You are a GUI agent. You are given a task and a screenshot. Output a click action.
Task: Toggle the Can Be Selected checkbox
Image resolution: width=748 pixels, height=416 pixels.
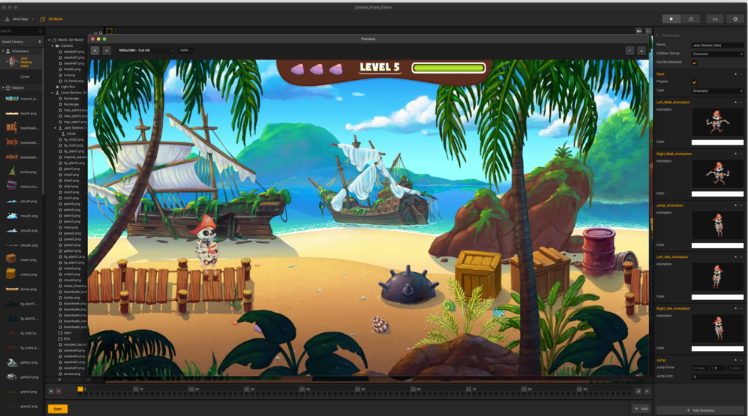tap(695, 63)
